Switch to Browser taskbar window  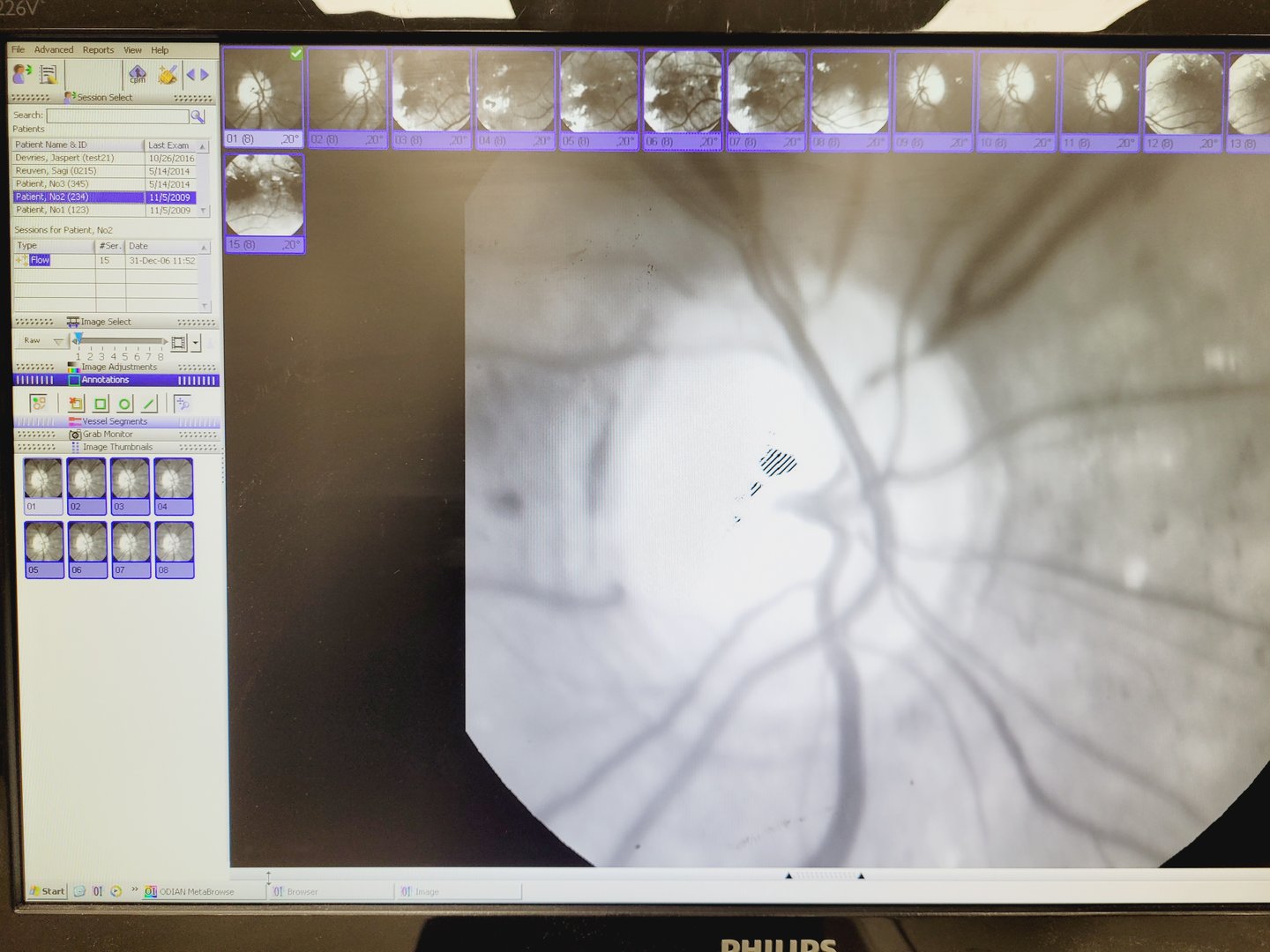click(331, 891)
